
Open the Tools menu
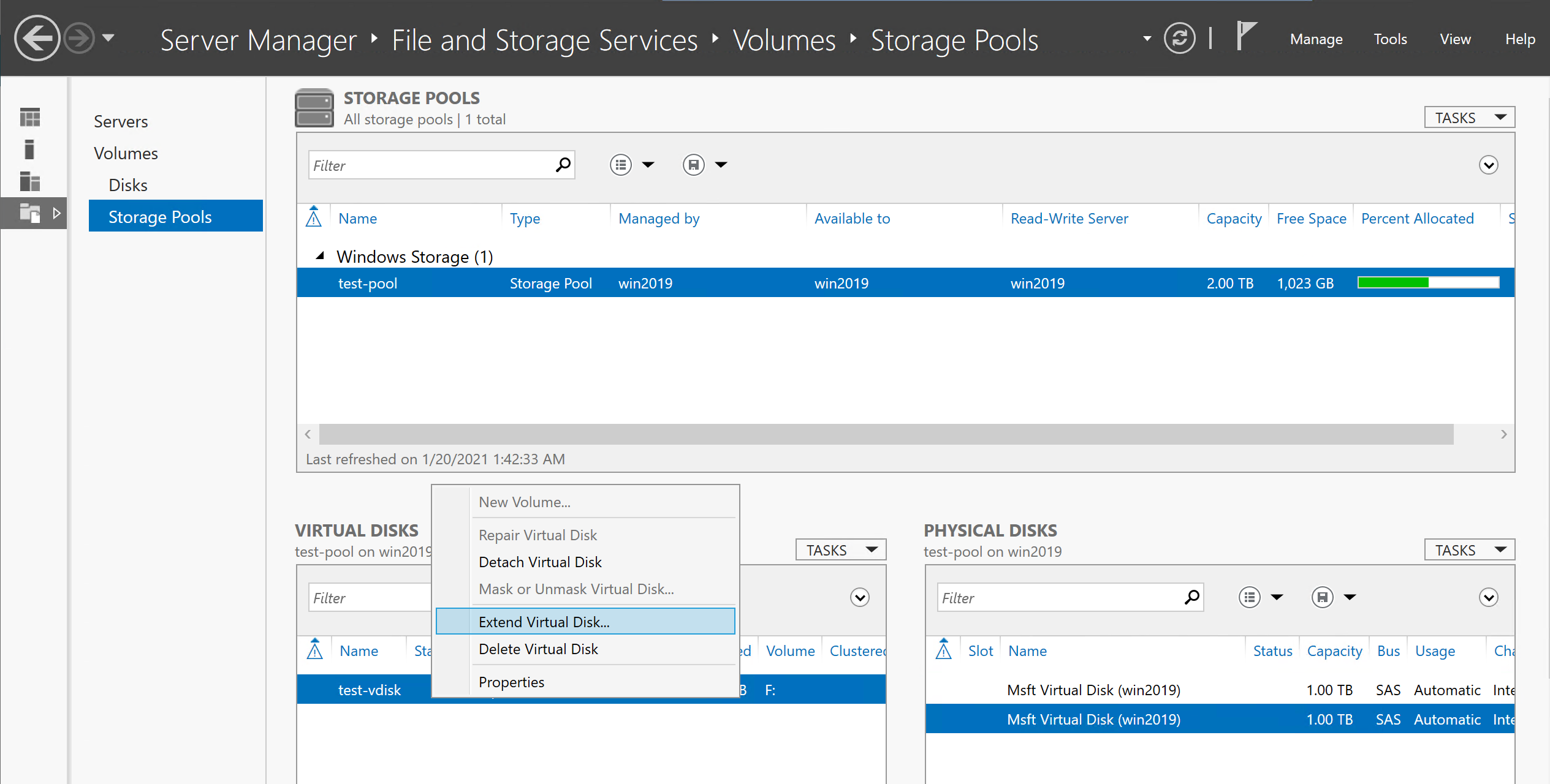1390,39
